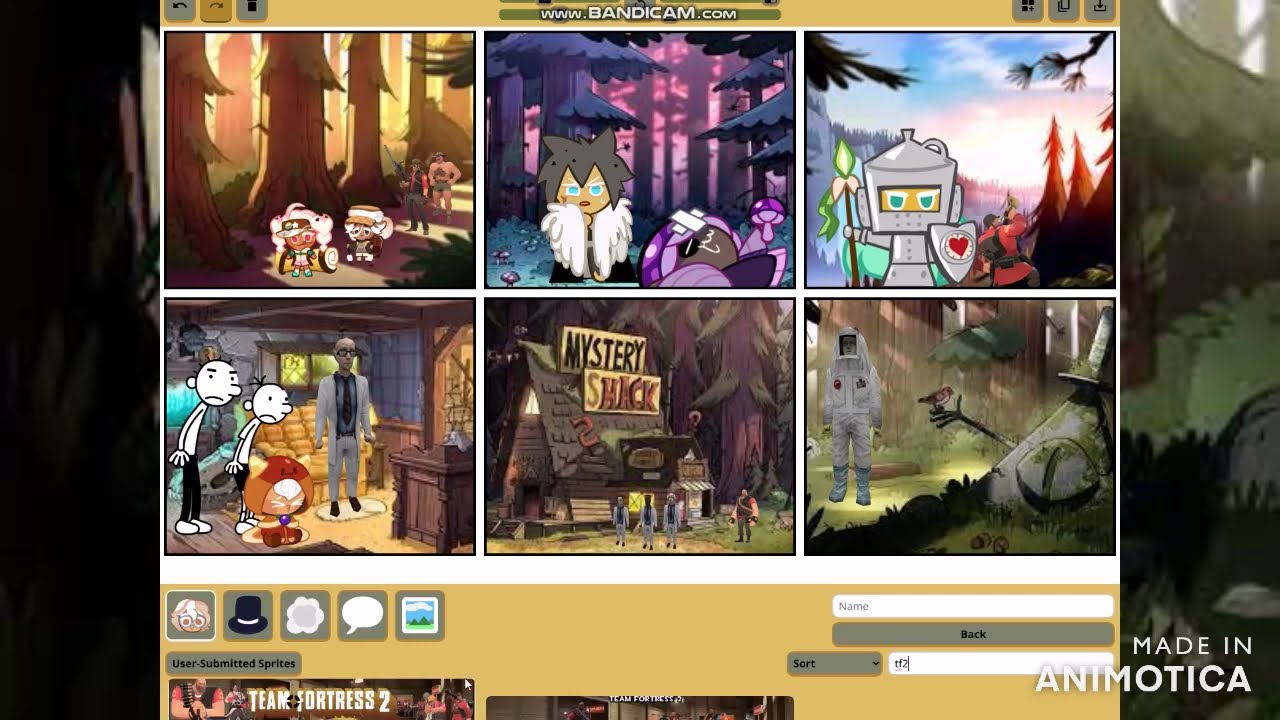Select the panel with bucket-helmet knight
Image resolution: width=1280 pixels, height=720 pixels.
tap(960, 160)
